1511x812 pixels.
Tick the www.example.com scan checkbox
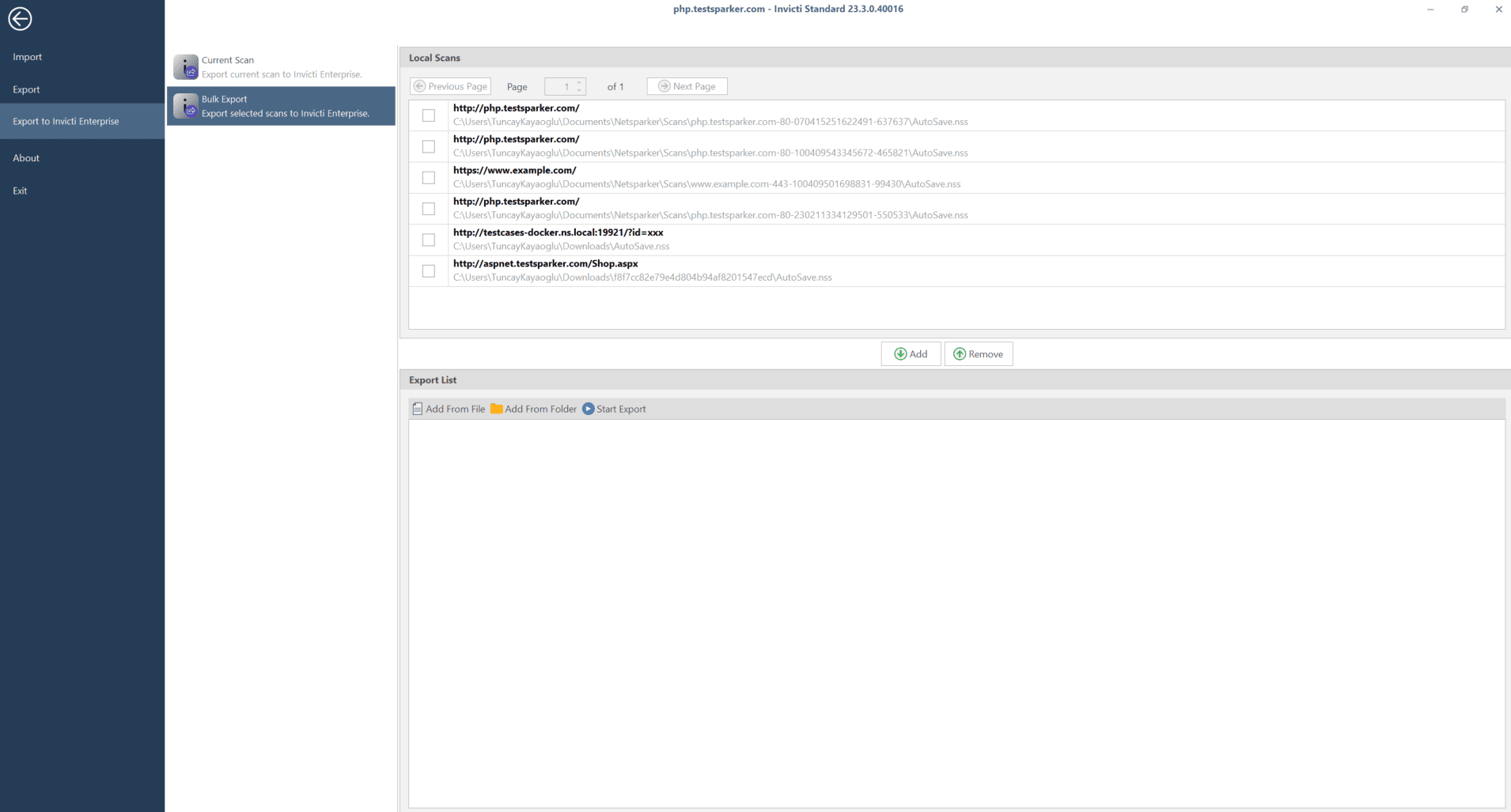tap(429, 178)
